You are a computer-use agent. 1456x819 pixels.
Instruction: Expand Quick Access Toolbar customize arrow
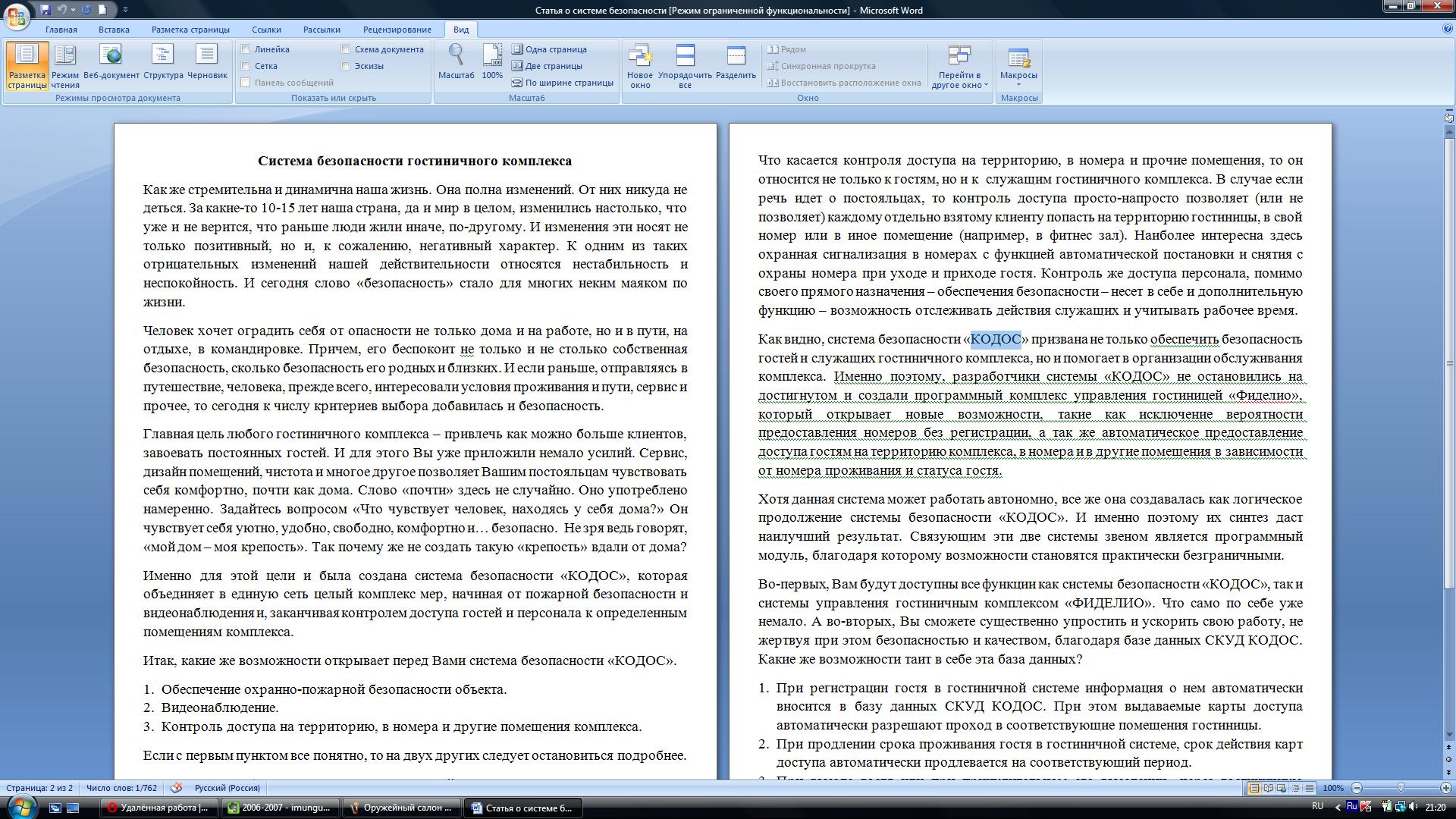click(125, 10)
